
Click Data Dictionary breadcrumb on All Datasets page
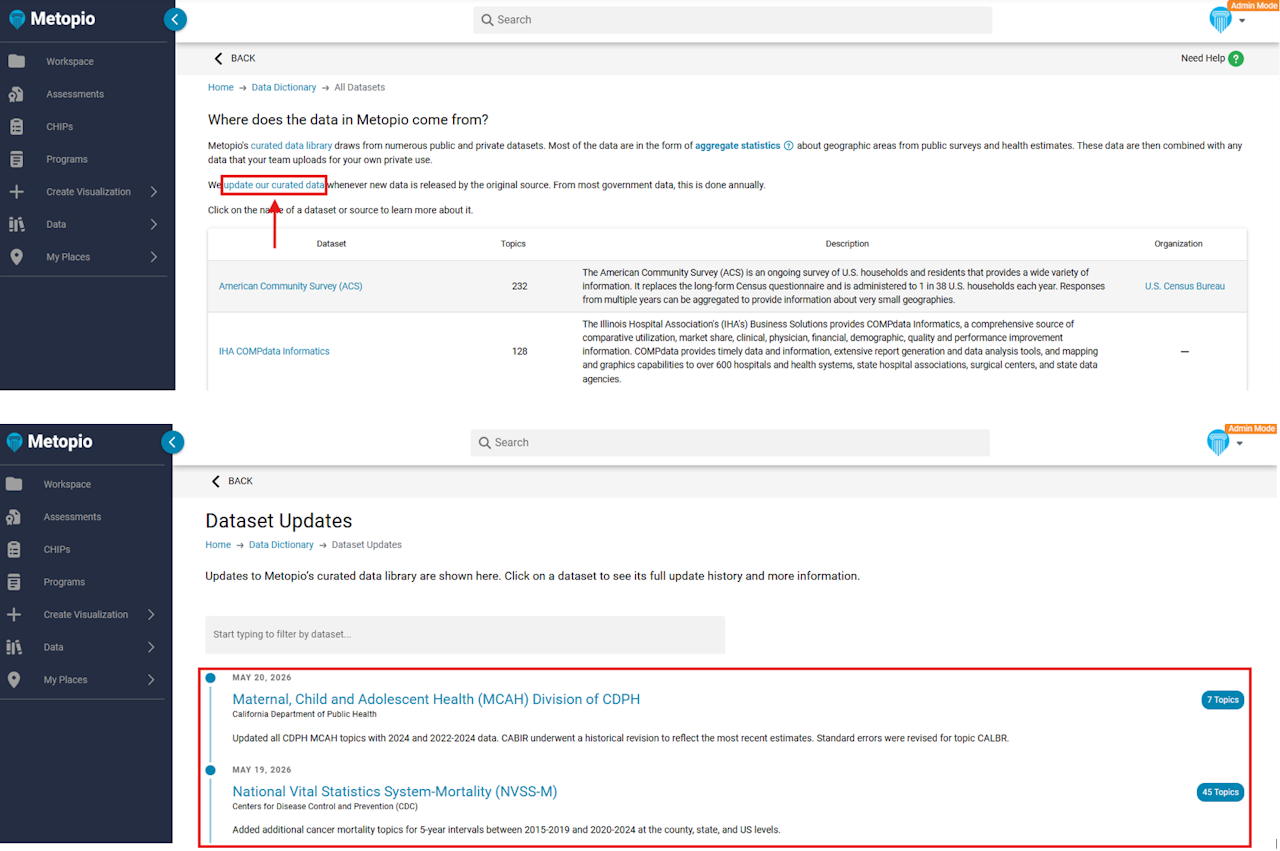coord(284,88)
